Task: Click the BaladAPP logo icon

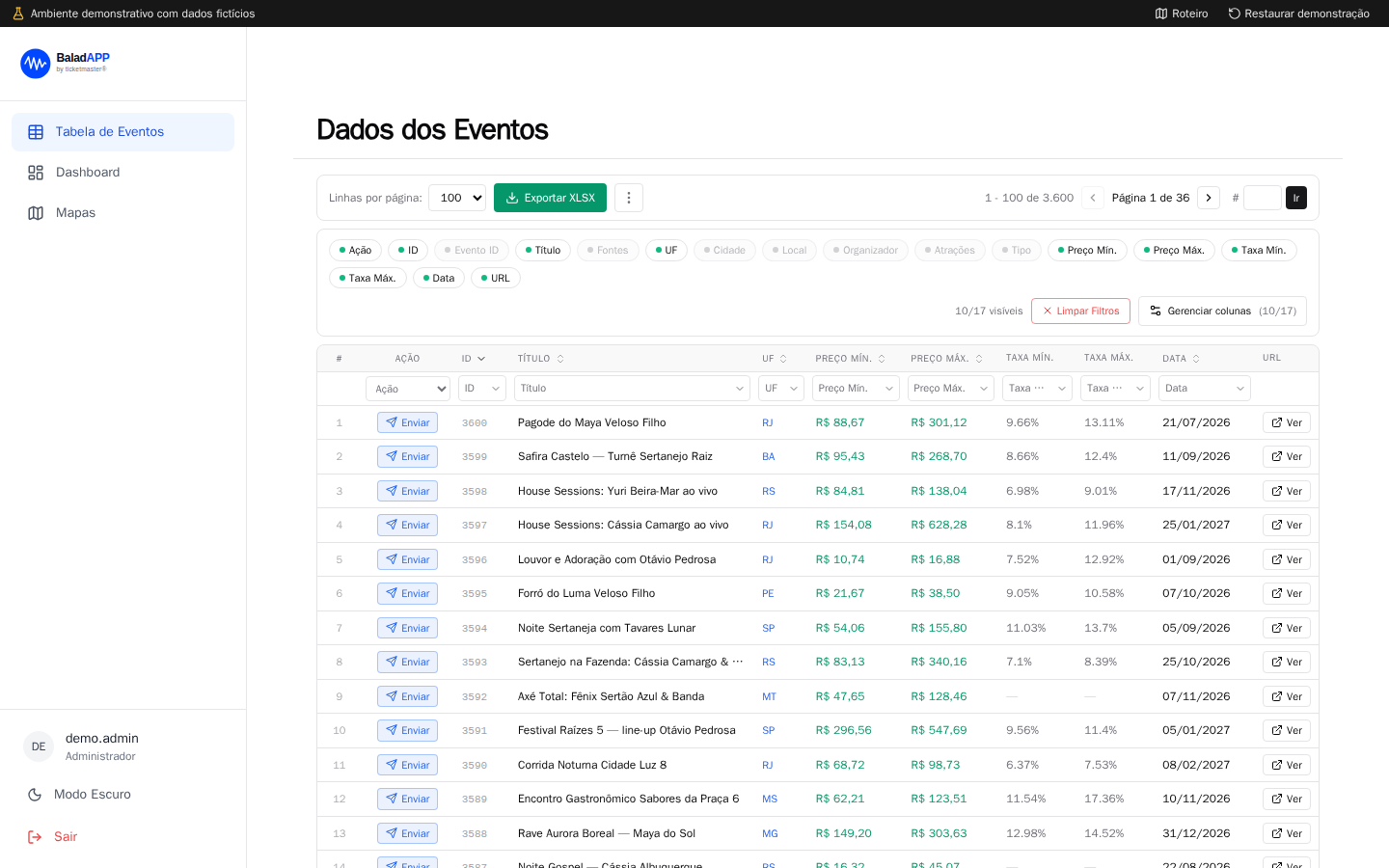Action: pyautogui.click(x=36, y=64)
